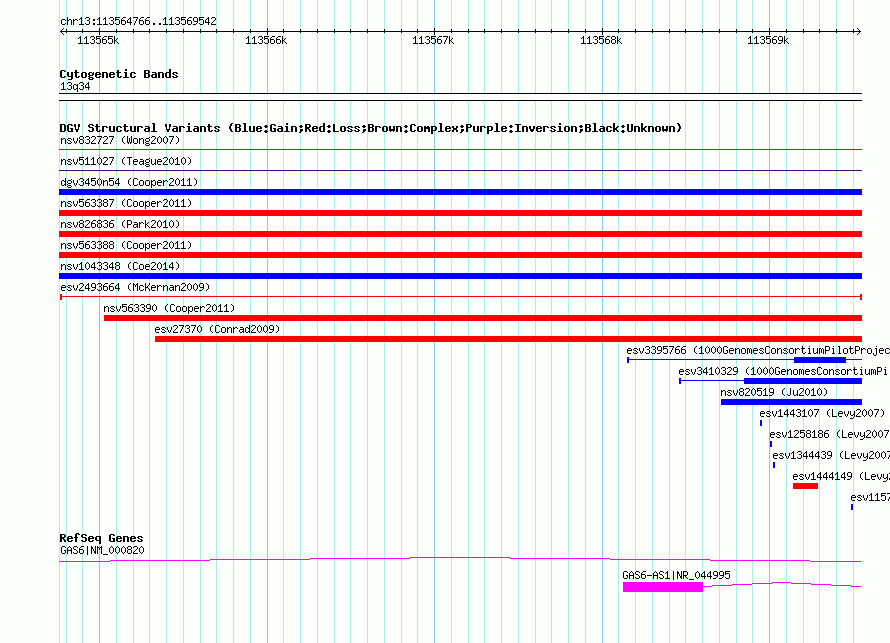
Task: Click the 113566k ruler tick label
Action: click(266, 40)
